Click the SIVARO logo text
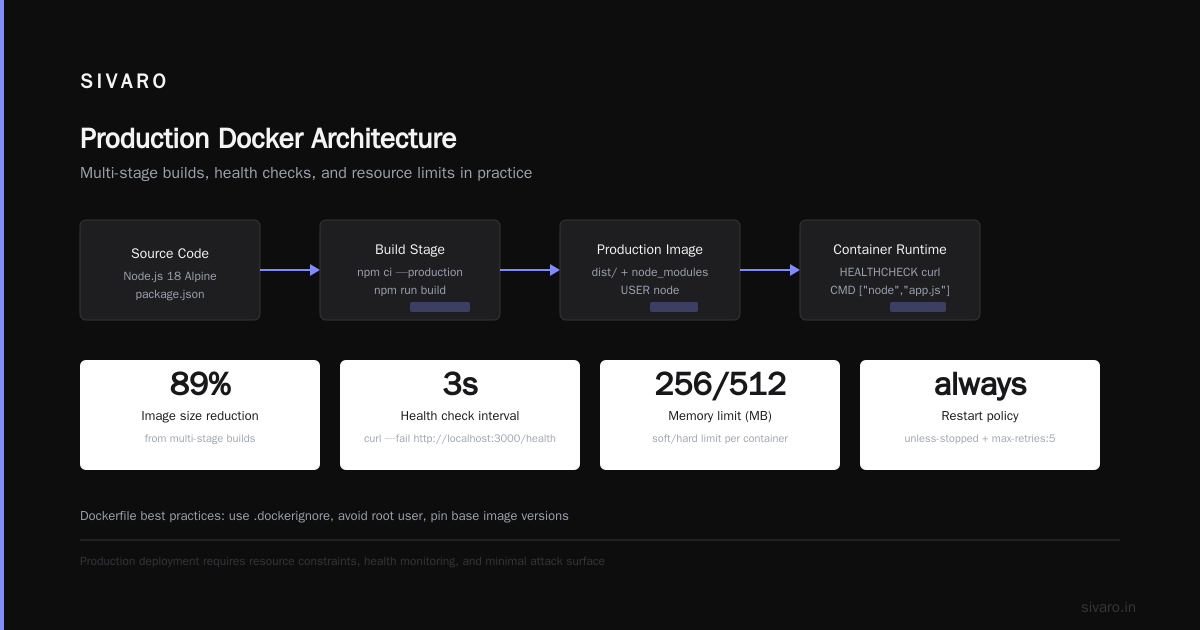Viewport: 1200px width, 630px height. (124, 82)
